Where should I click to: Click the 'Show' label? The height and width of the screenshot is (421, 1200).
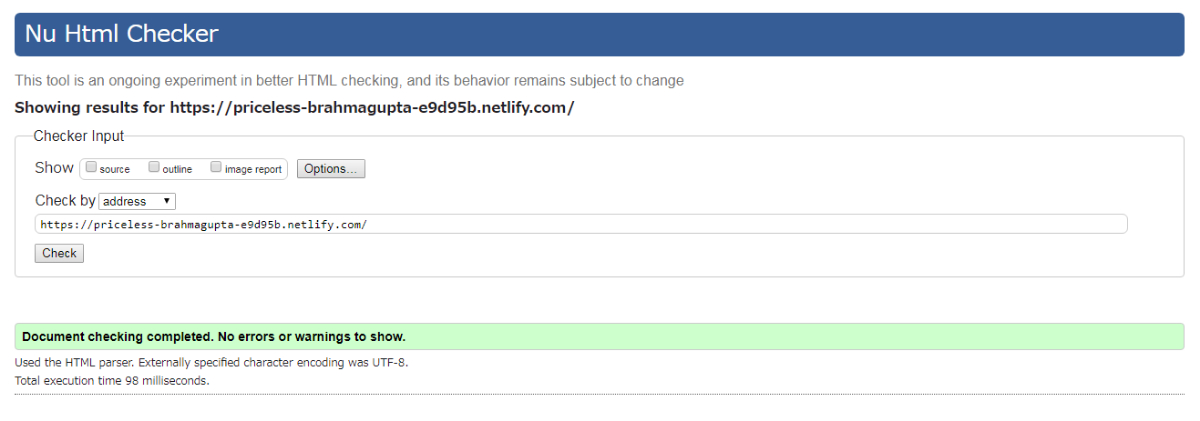pos(54,168)
